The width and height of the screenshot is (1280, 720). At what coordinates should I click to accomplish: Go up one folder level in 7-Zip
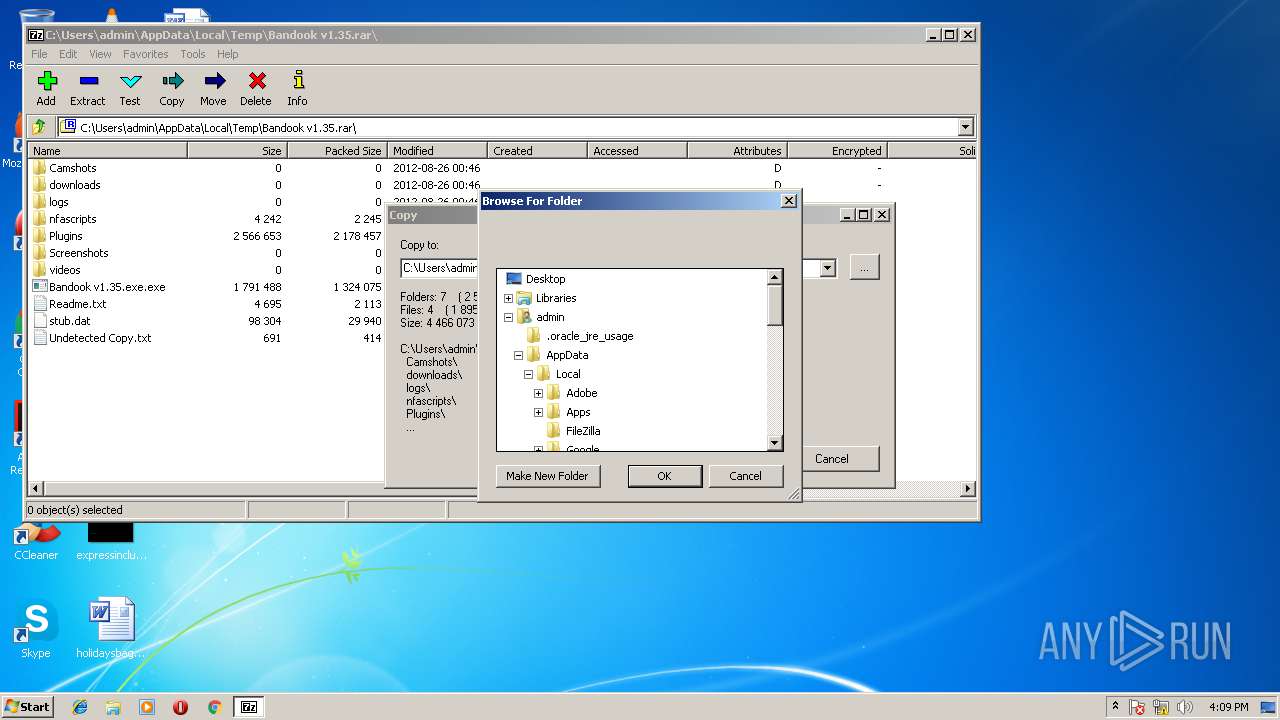point(39,127)
